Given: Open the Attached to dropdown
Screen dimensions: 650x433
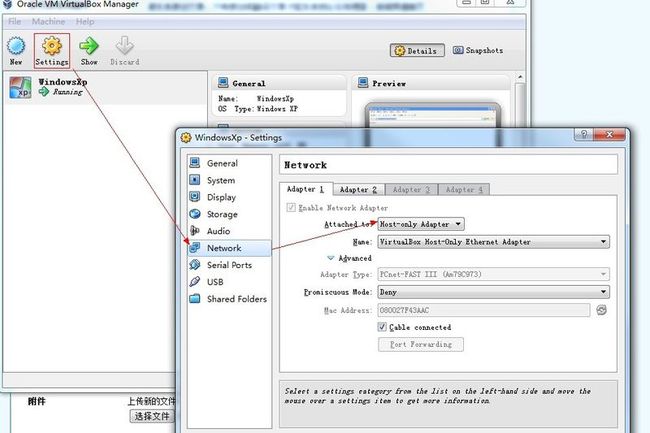Looking at the screenshot, I should pos(421,224).
